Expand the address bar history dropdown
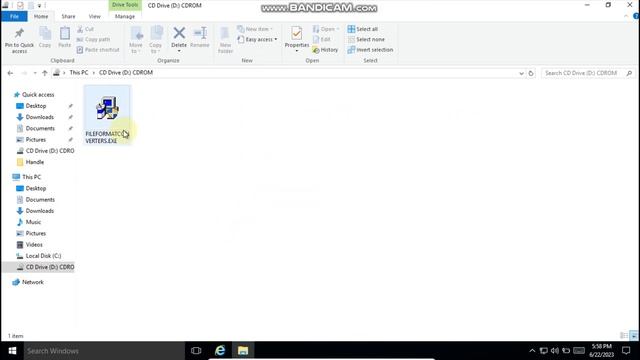Screen dimensions: 640x360 (521, 73)
